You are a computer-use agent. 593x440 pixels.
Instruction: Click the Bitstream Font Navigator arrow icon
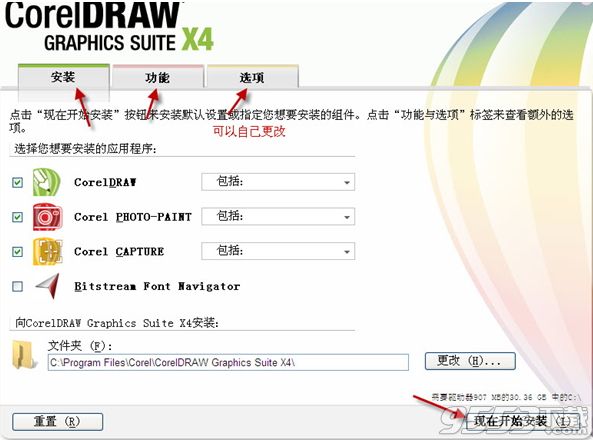pos(48,286)
